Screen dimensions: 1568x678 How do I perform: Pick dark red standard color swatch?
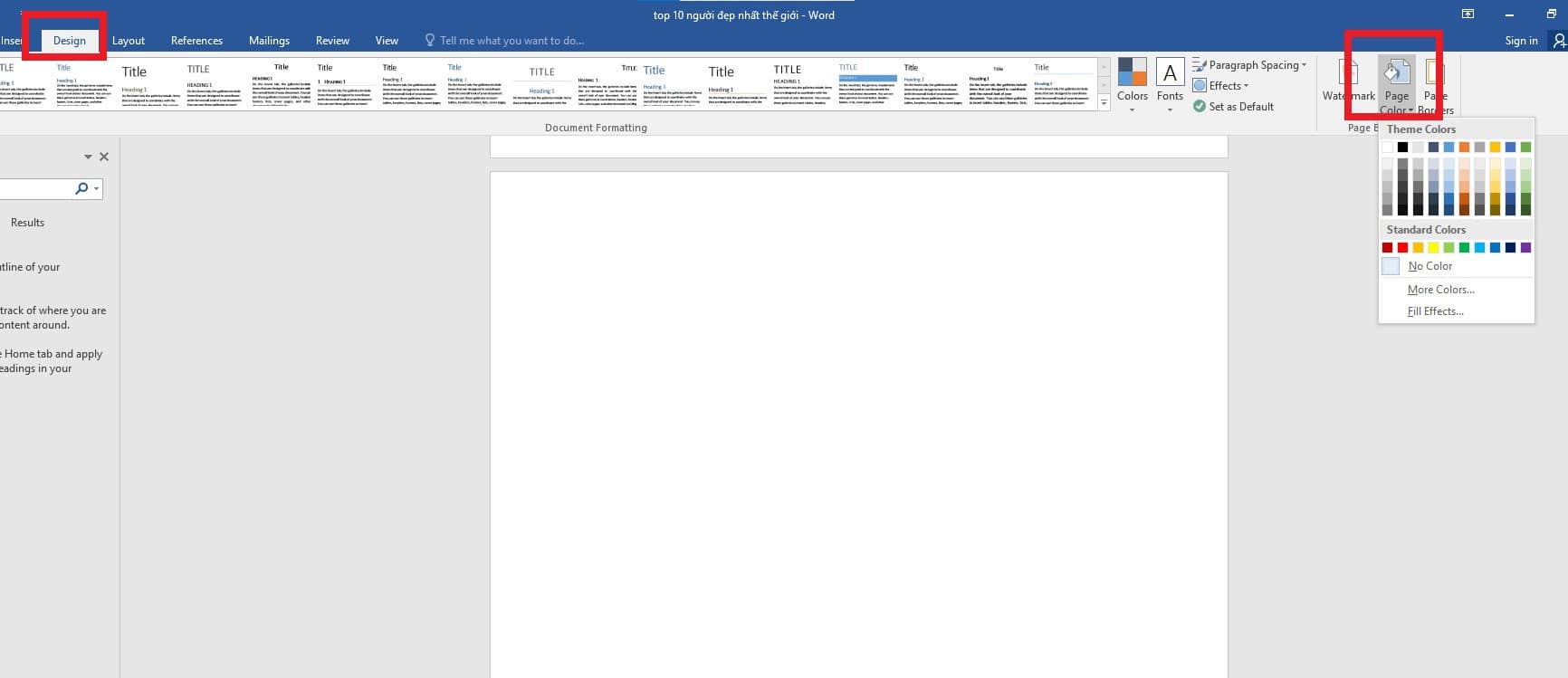pos(1387,247)
